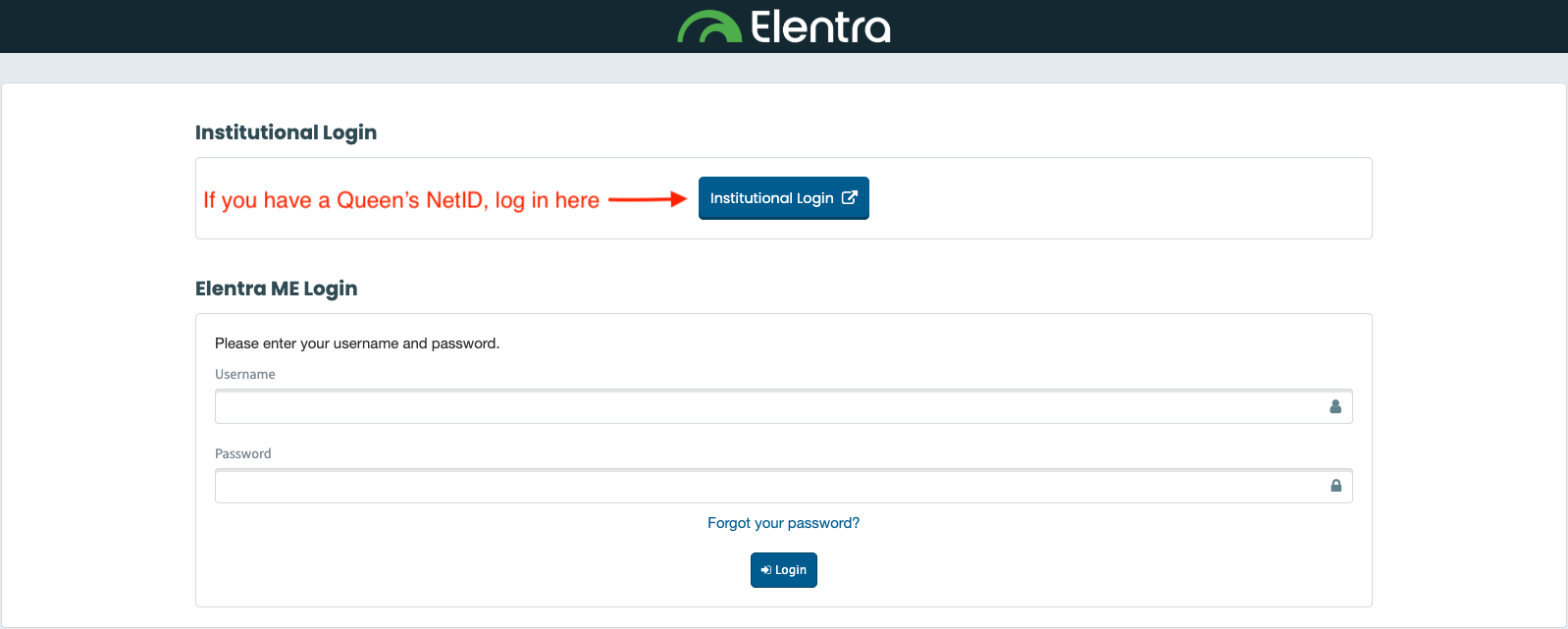Open the Institutional Login button
The image size is (1568, 629).
pyautogui.click(x=784, y=198)
